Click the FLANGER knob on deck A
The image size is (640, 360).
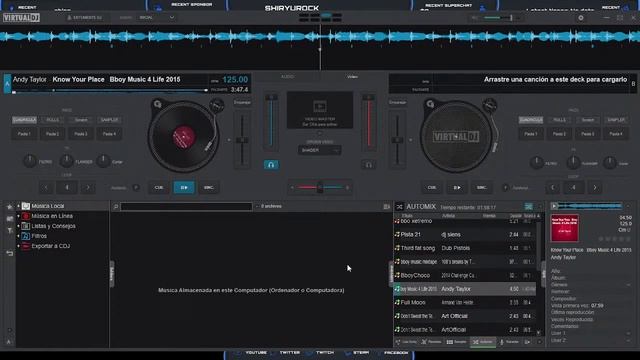(66, 161)
